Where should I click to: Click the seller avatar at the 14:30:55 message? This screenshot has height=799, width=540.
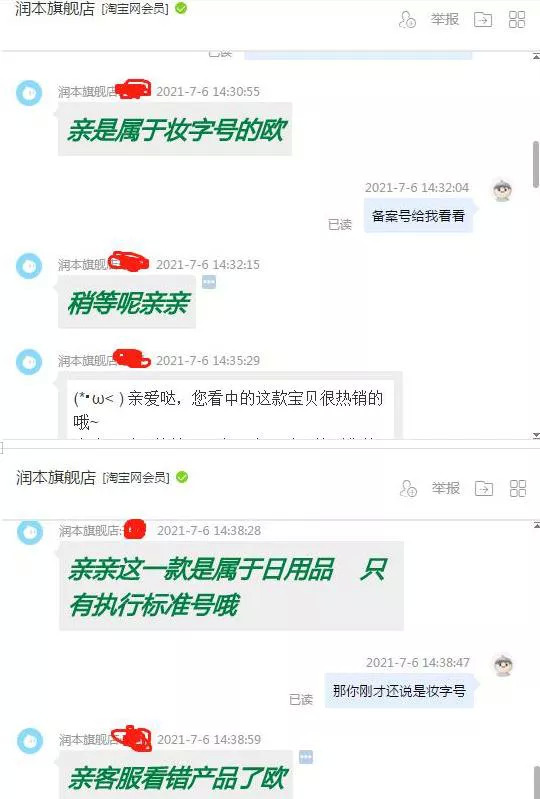click(29, 93)
